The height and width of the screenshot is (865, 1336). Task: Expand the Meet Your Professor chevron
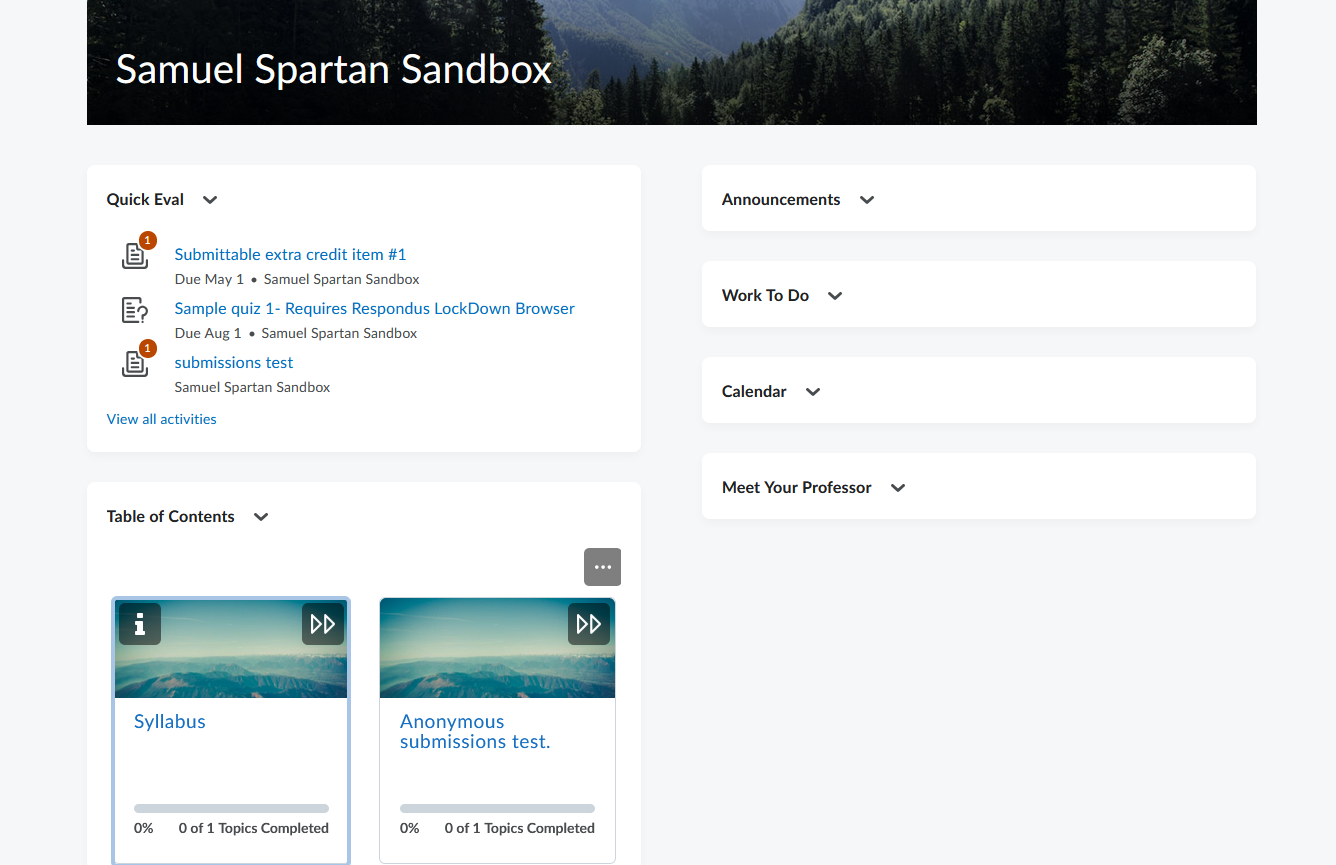(x=898, y=488)
